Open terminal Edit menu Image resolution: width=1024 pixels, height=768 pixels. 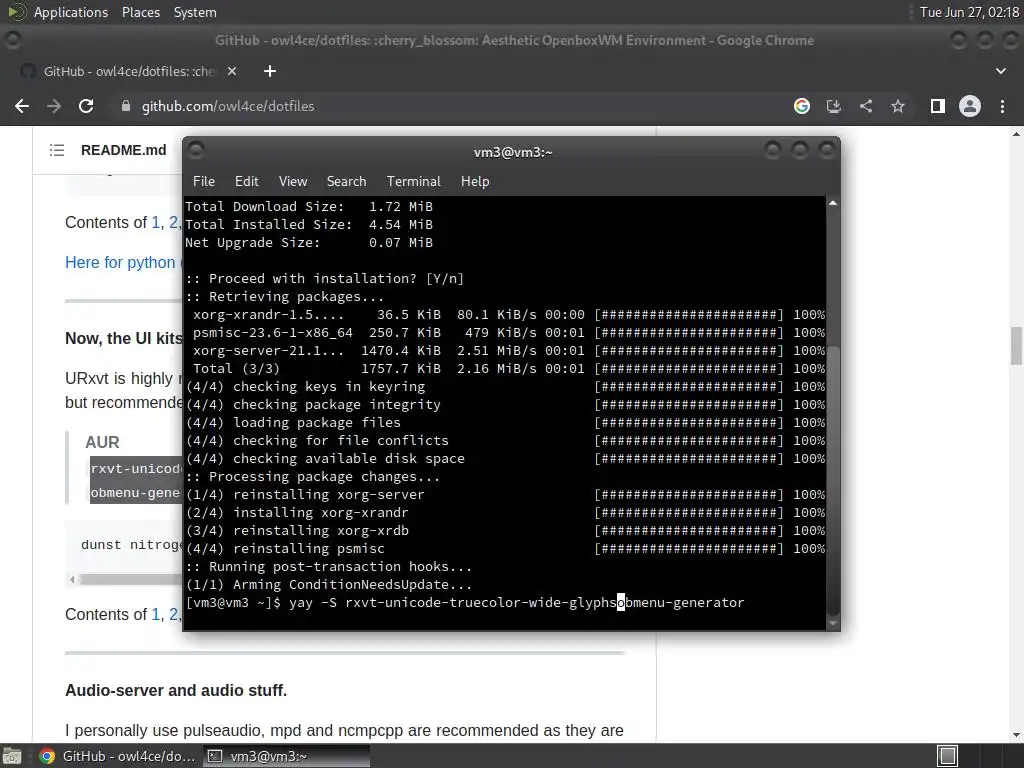coord(247,182)
